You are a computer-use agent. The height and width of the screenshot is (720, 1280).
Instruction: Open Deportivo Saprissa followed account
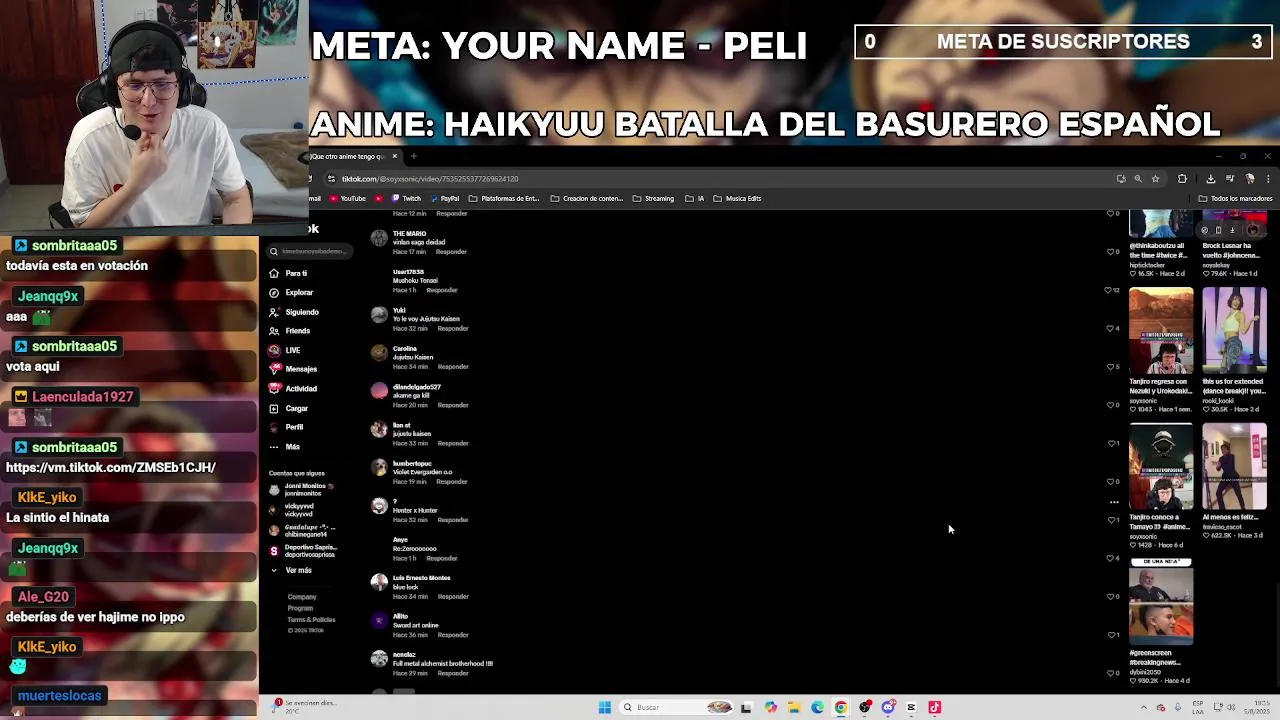[x=303, y=551]
